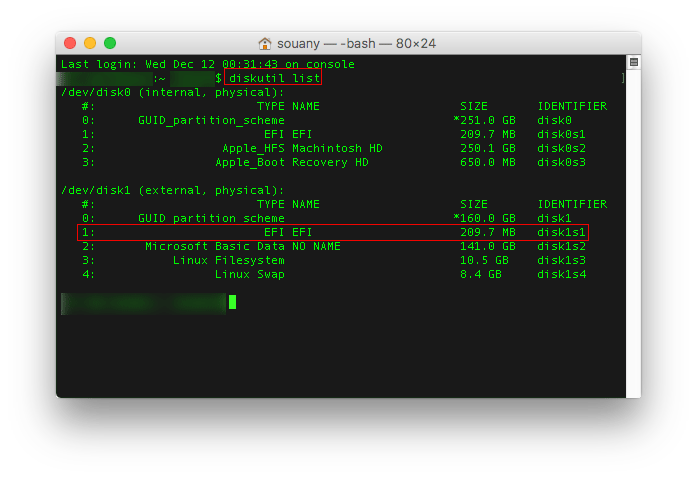697x478 pixels.
Task: Click the vertical scrollbar track of Terminal
Action: 633,233
